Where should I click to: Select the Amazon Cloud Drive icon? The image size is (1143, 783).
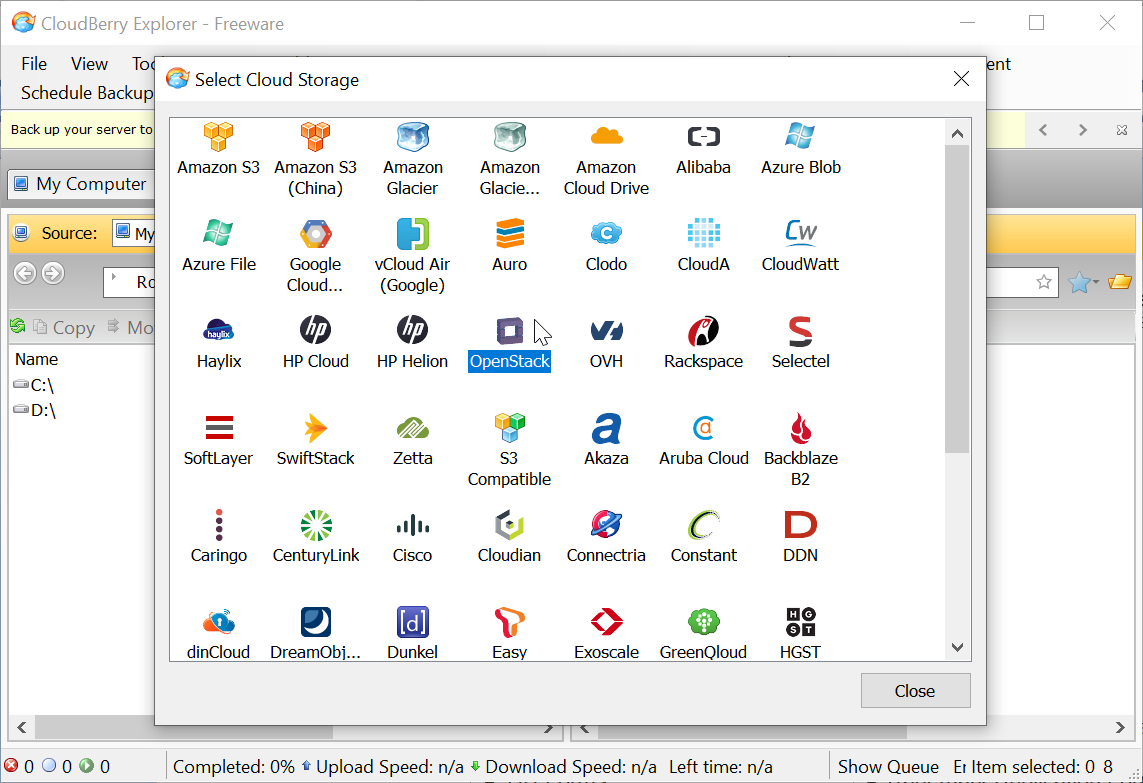(606, 137)
